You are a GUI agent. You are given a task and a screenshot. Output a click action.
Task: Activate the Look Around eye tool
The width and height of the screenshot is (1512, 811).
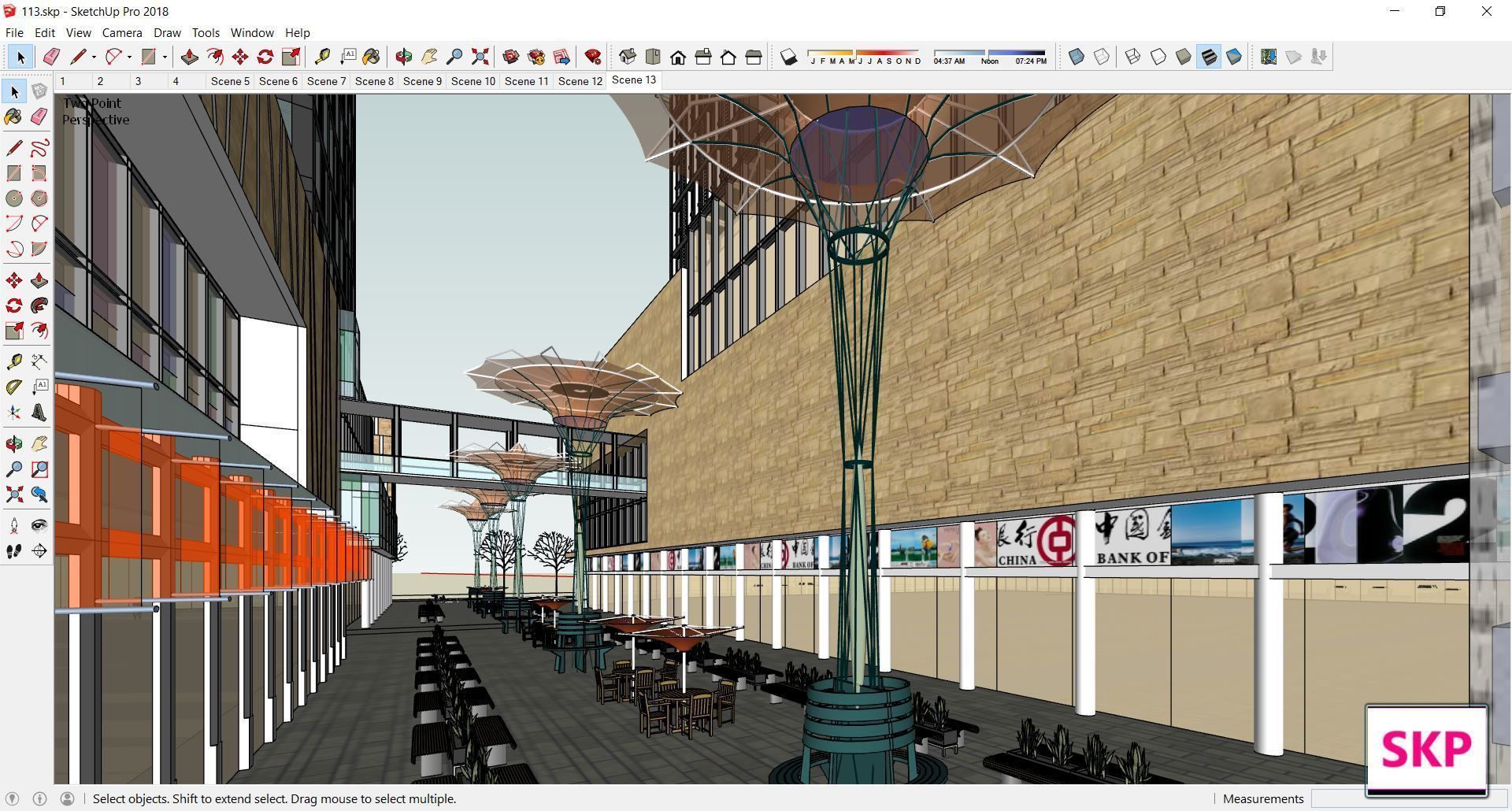[x=39, y=526]
